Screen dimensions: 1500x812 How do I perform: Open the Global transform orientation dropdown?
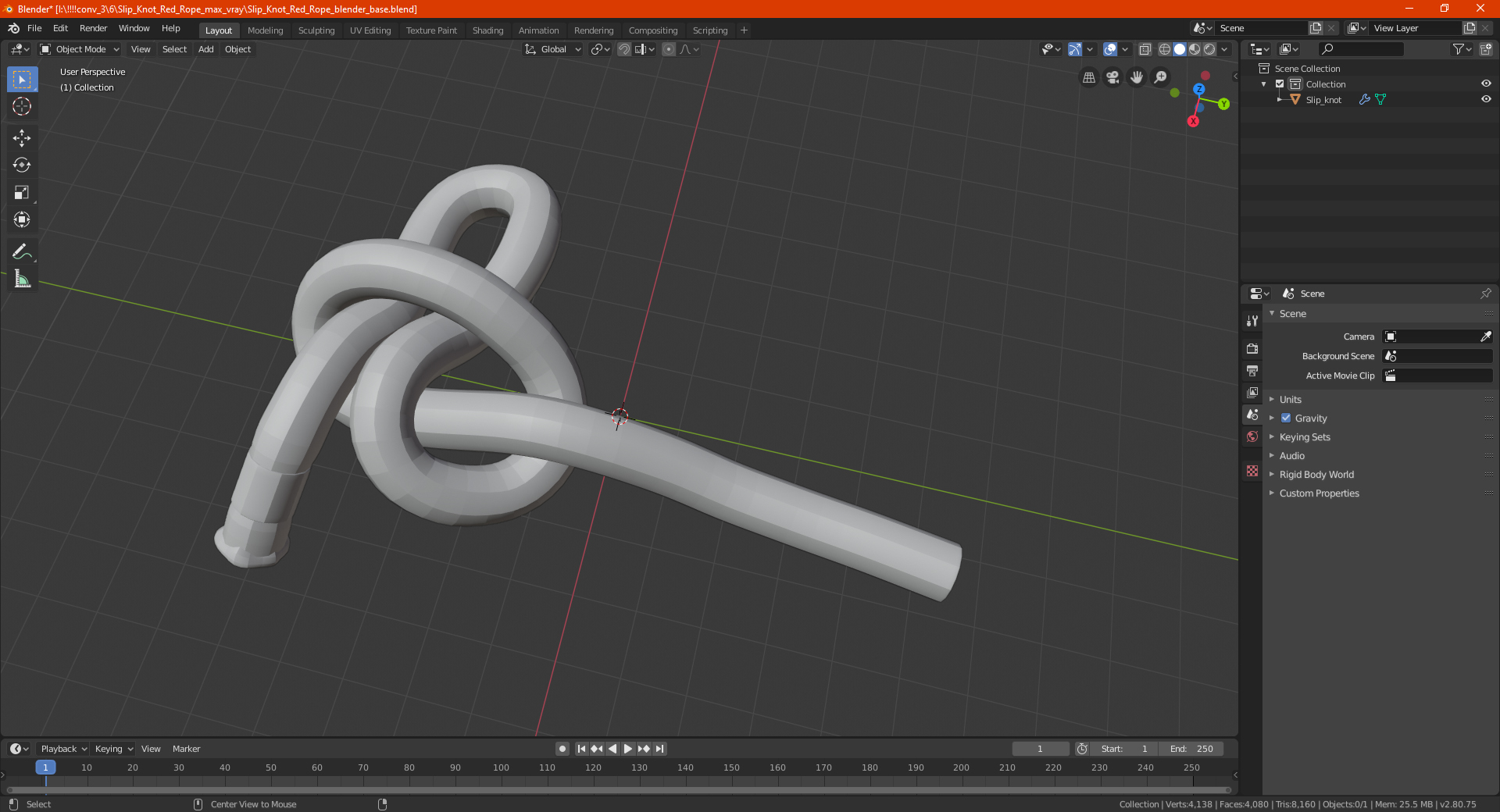click(x=553, y=49)
